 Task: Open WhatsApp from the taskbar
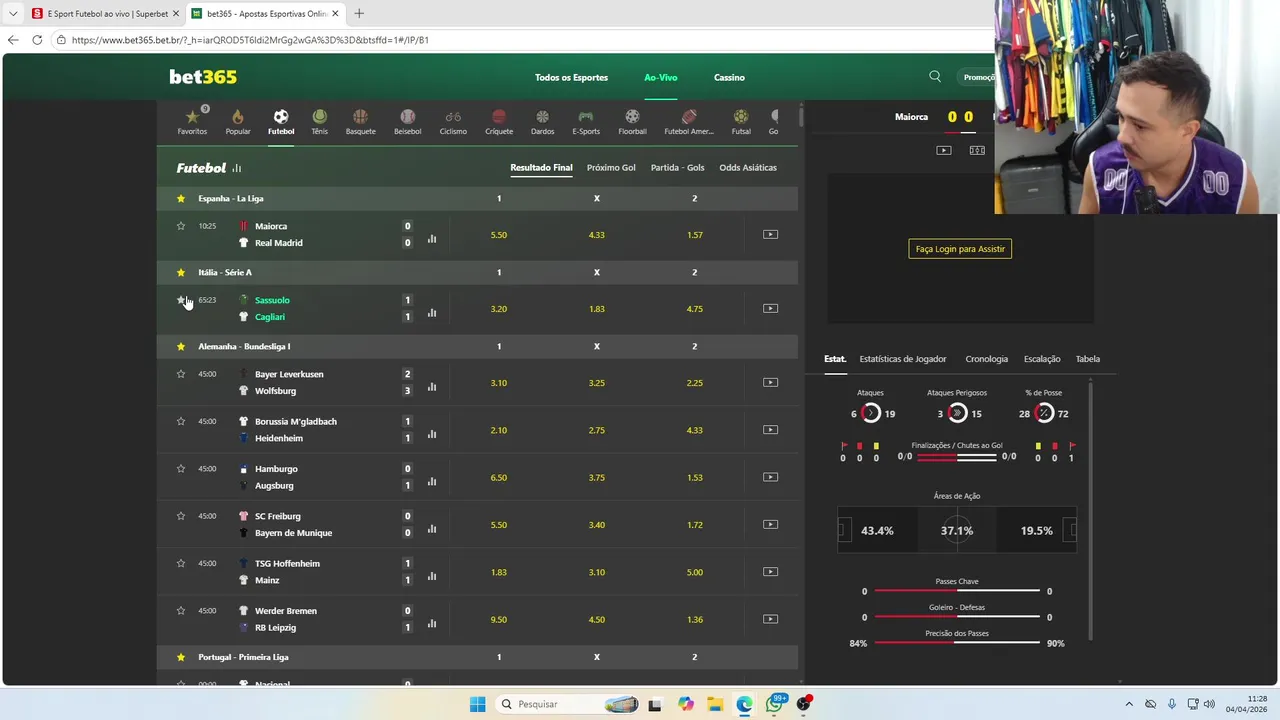click(774, 704)
